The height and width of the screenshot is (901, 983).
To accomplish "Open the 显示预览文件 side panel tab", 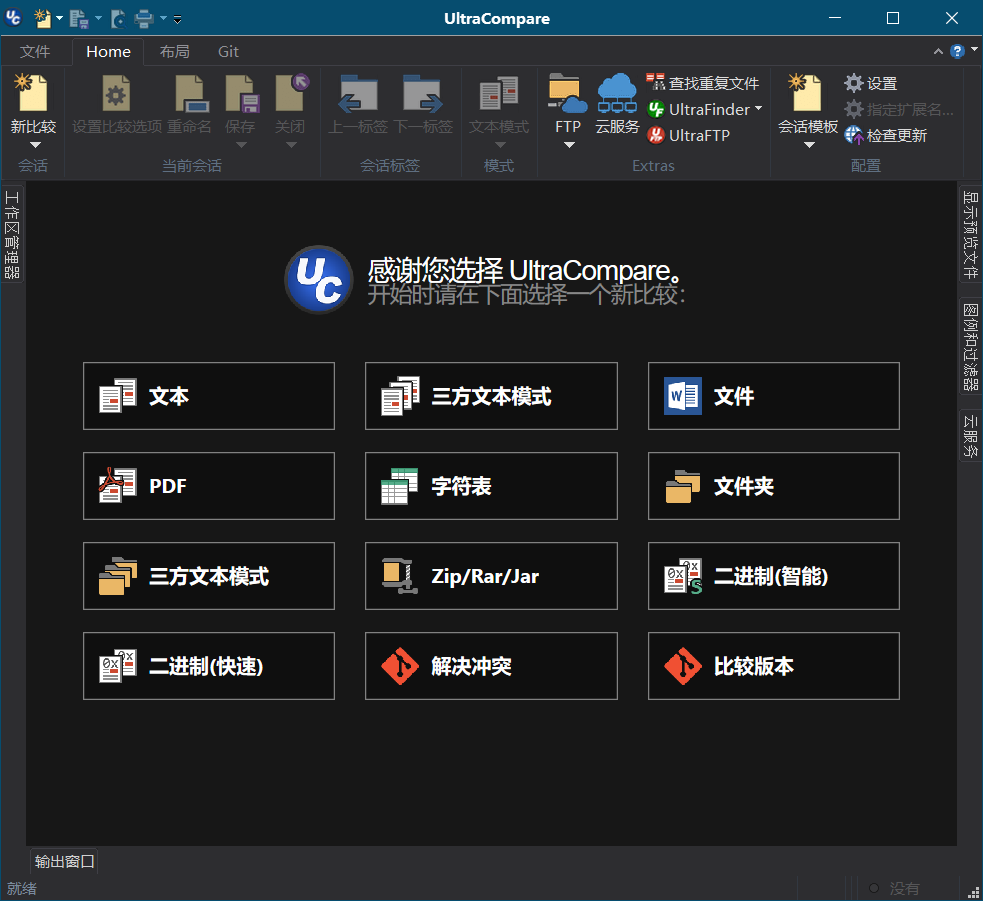I will click(x=970, y=234).
